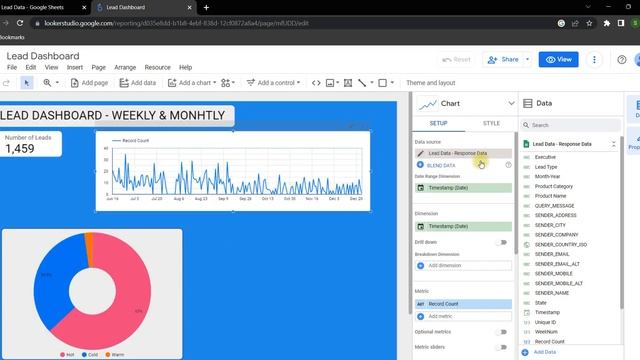640x360 pixels.
Task: Select the Dimension Timestamp (Date) field
Action: click(x=463, y=226)
